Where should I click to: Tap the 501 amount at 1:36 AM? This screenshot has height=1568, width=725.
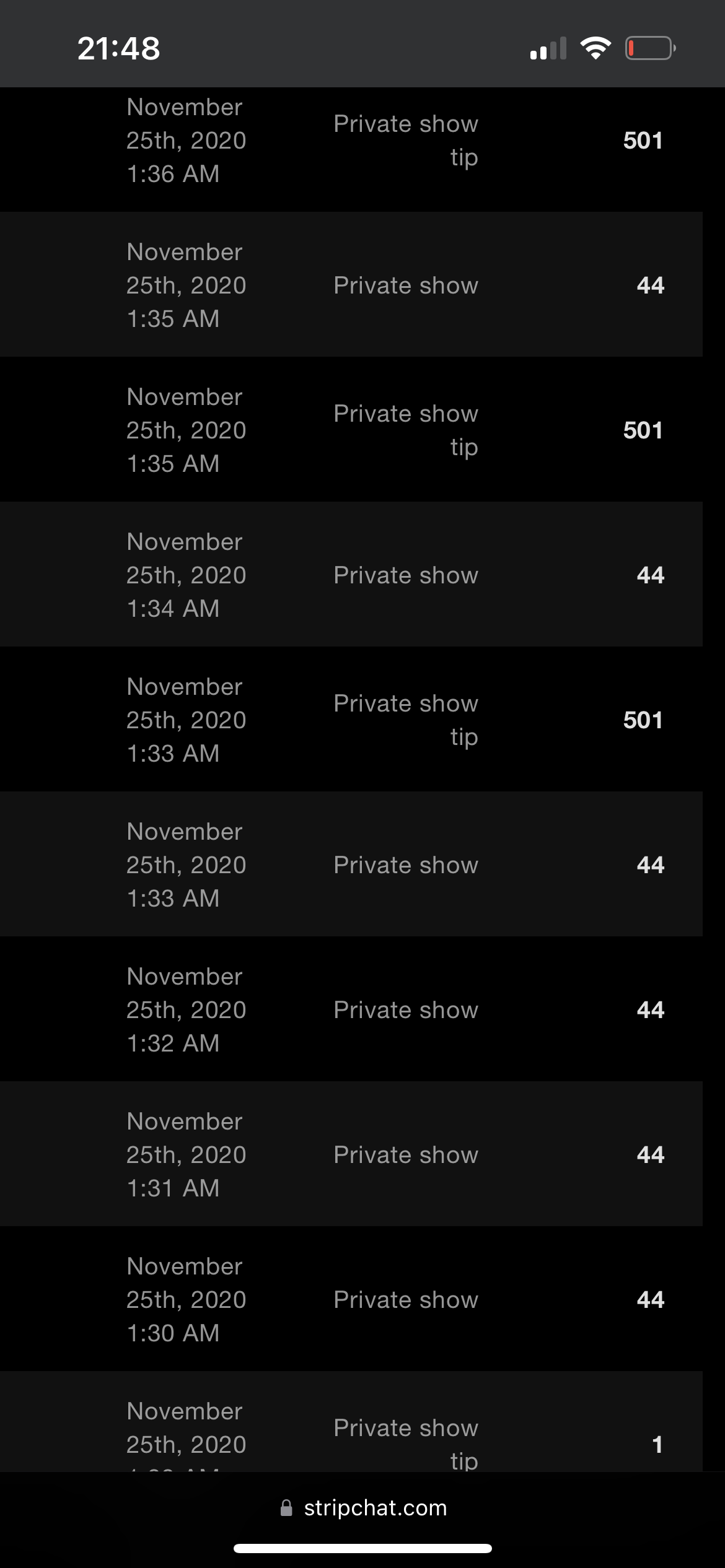point(643,141)
